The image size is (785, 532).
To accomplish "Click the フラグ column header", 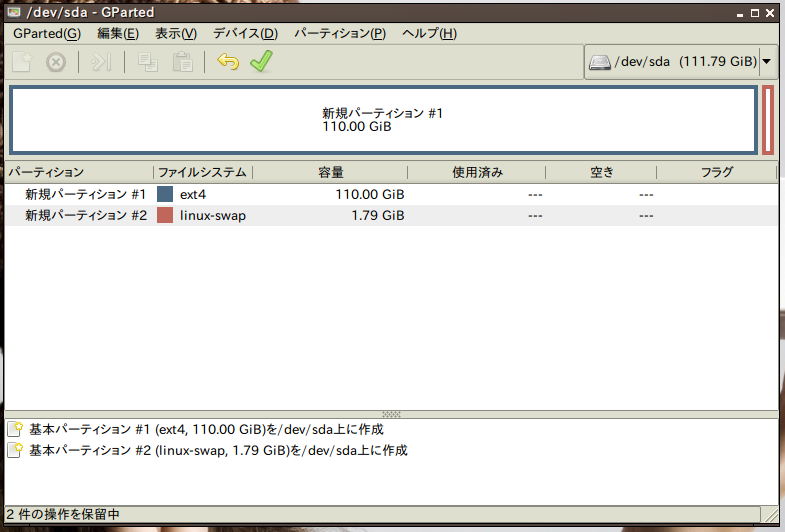I will 716,172.
